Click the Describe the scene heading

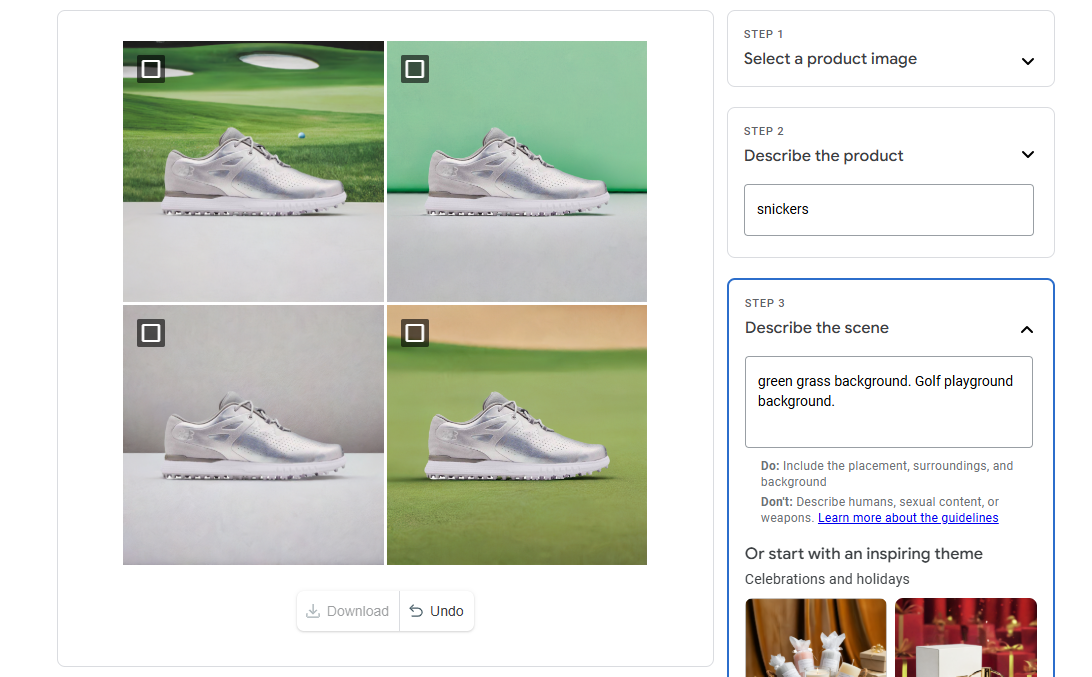click(x=817, y=327)
